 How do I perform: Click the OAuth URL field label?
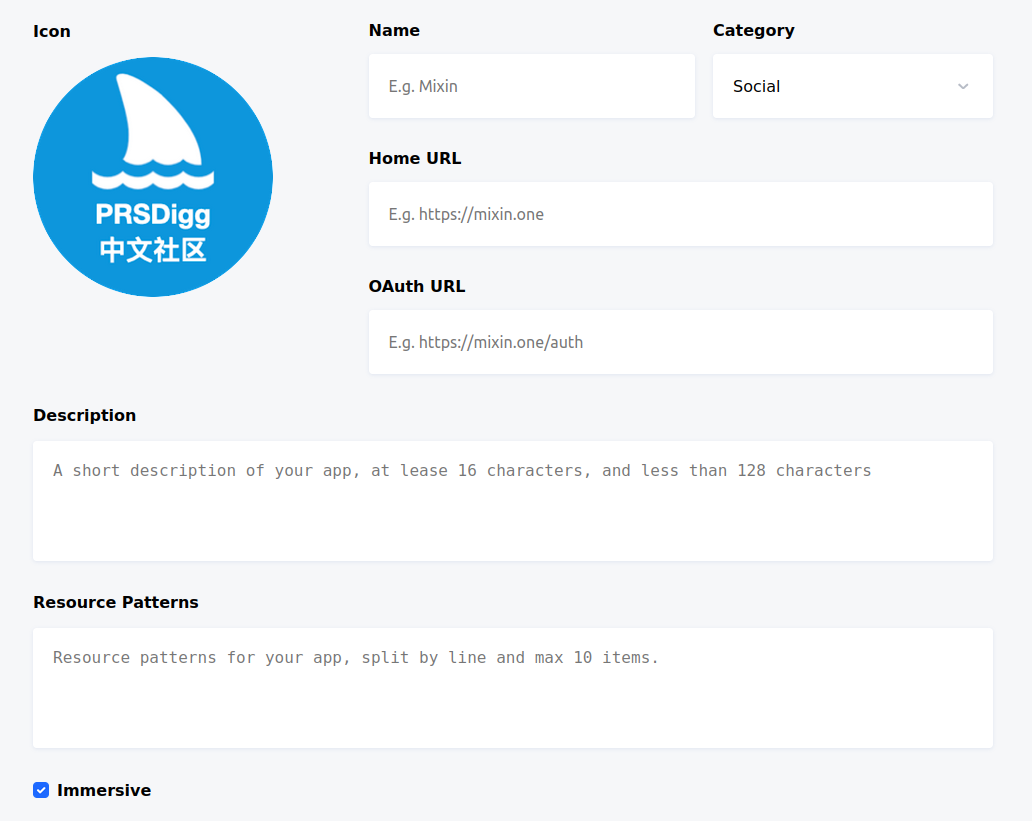tap(417, 286)
